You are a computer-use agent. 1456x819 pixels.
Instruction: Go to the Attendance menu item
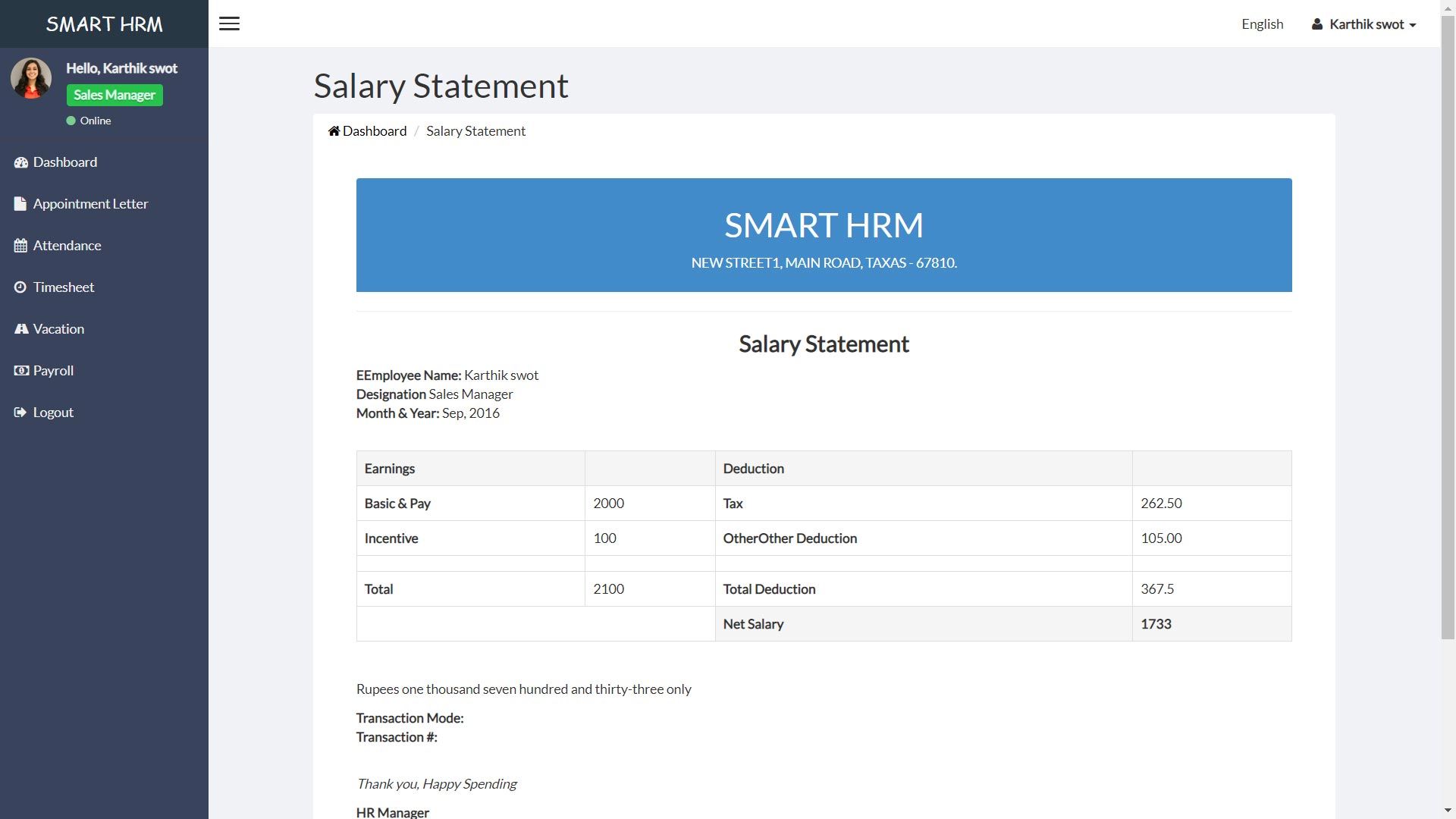click(67, 246)
